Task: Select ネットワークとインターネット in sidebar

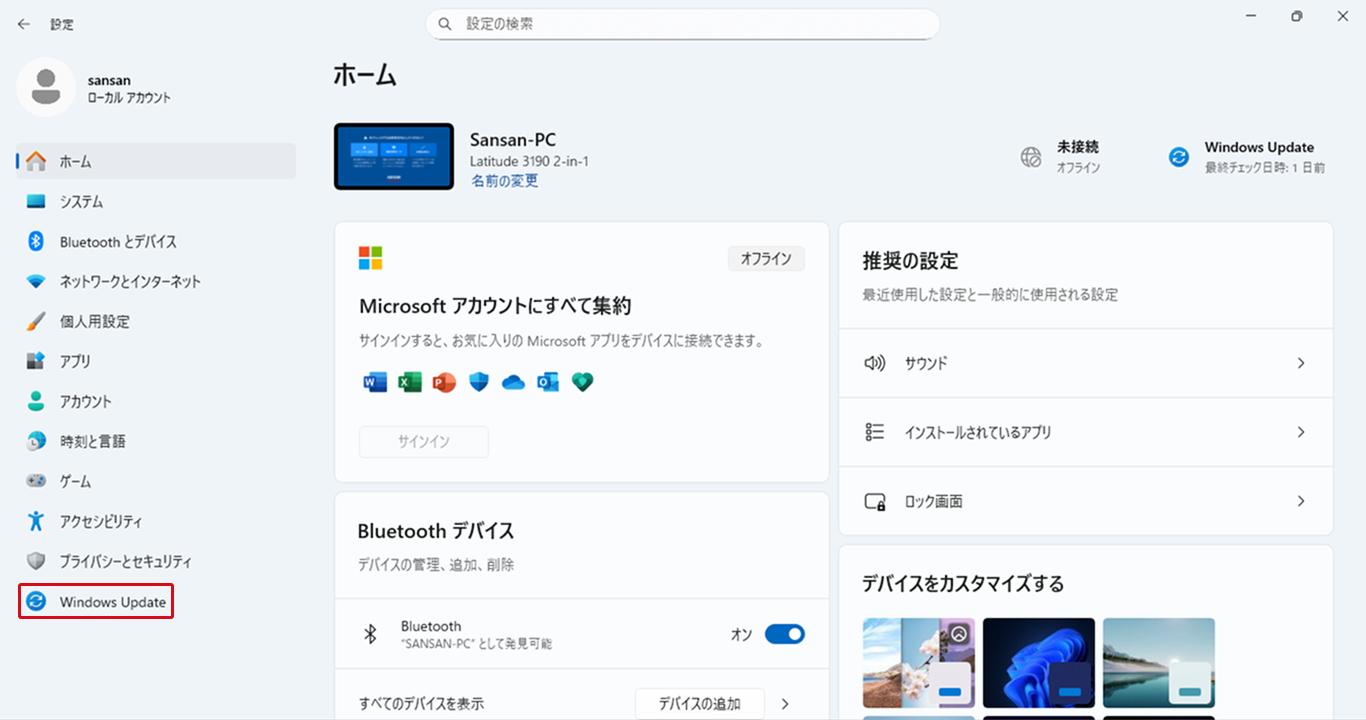Action: pos(130,282)
